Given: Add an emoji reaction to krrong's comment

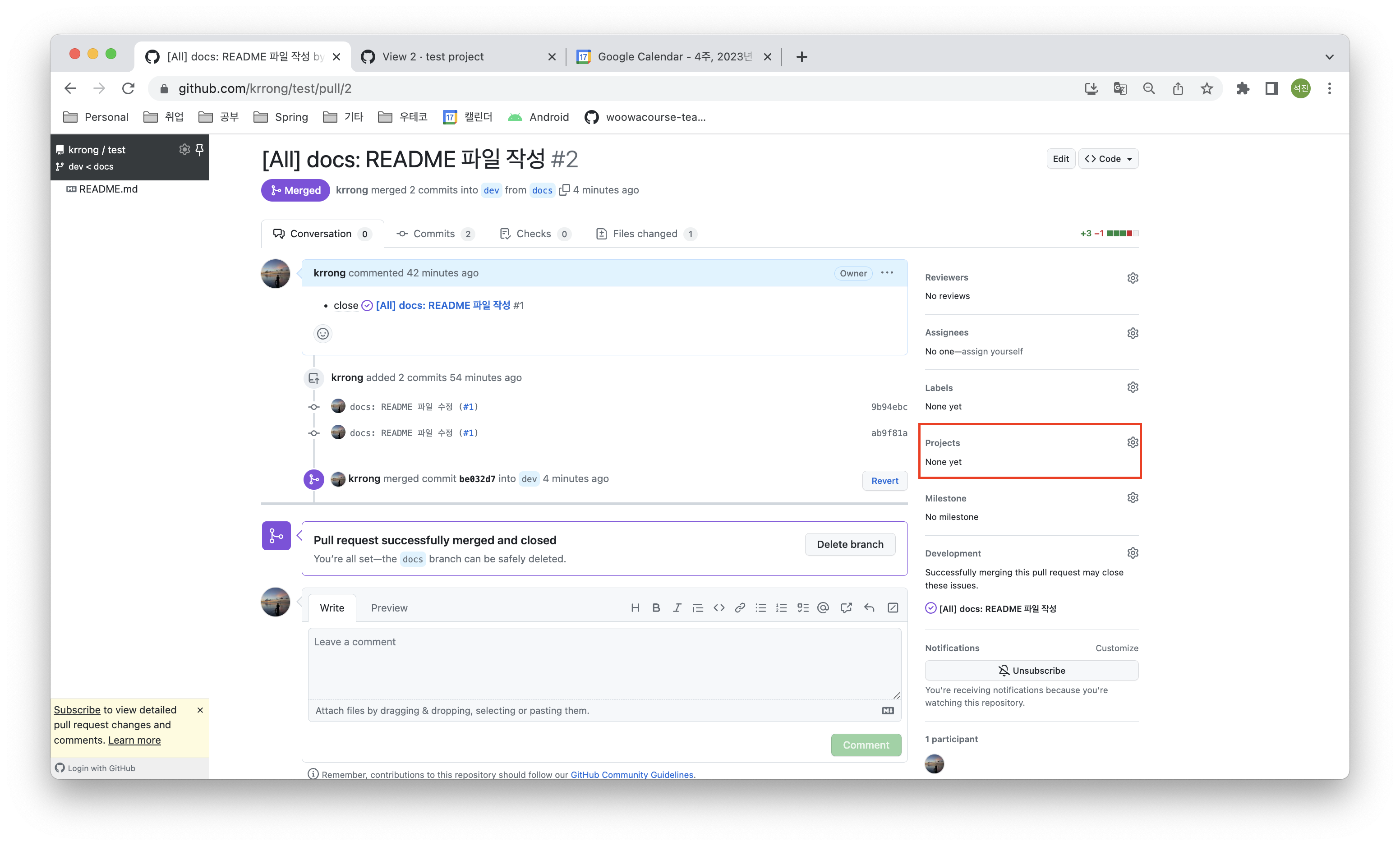Looking at the screenshot, I should click(323, 334).
